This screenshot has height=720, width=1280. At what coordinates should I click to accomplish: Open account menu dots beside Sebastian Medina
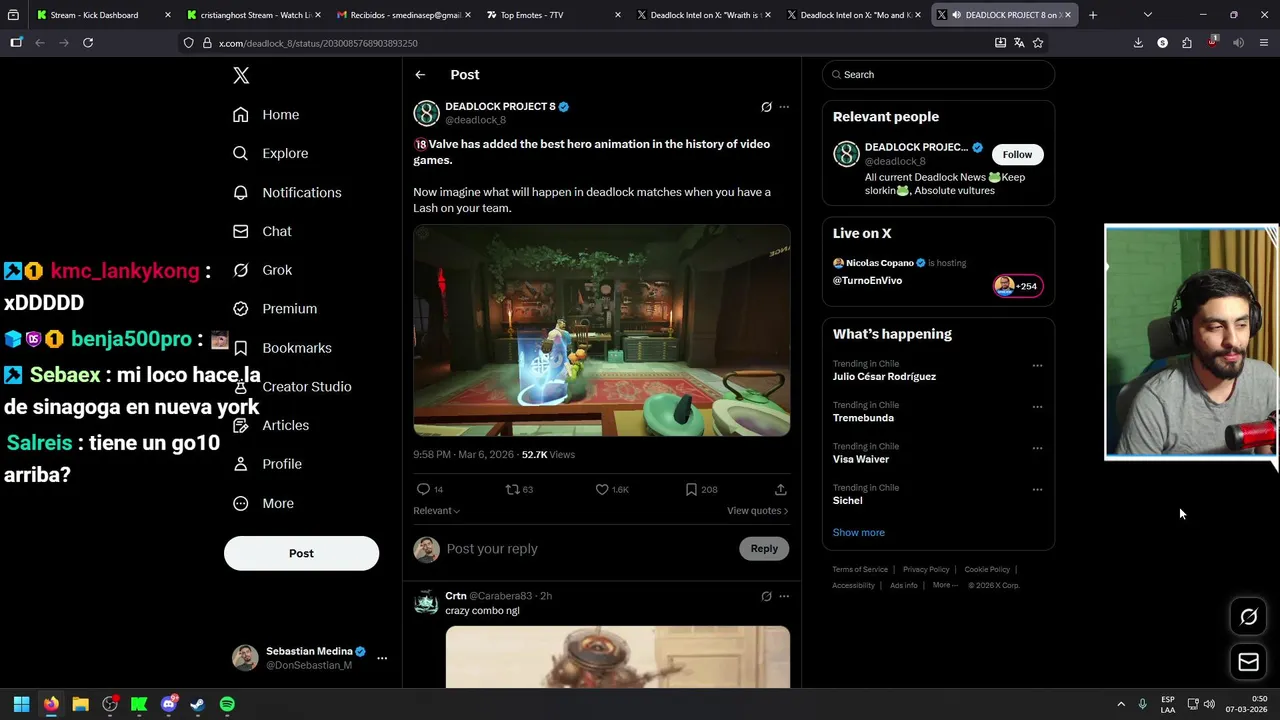point(382,658)
